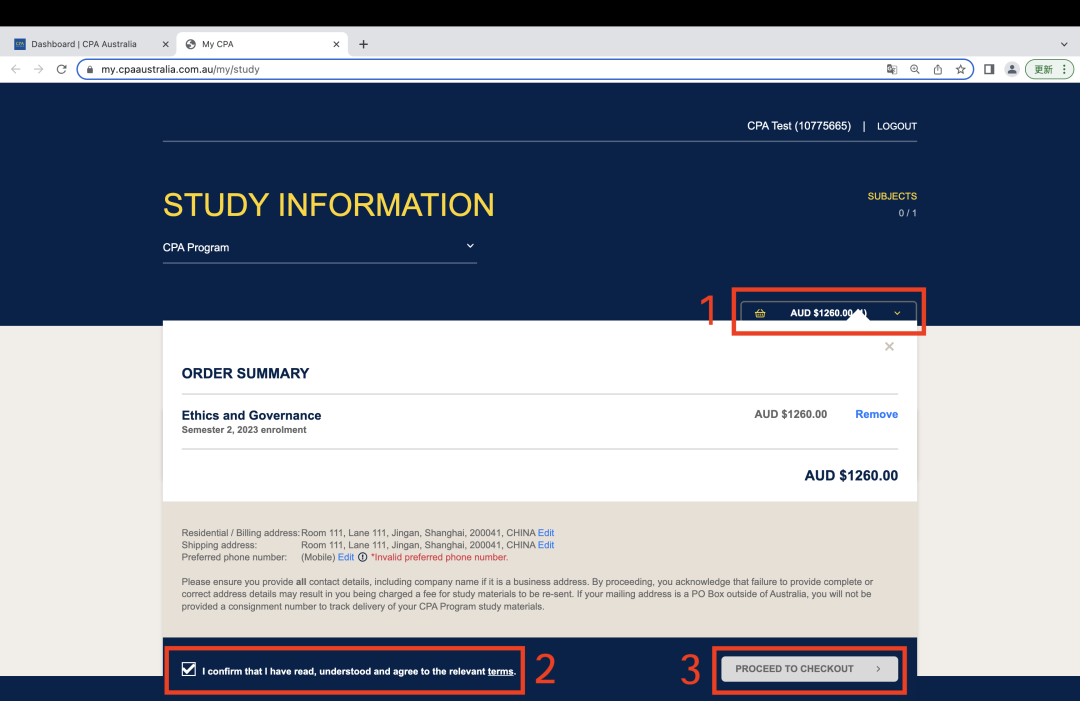Image resolution: width=1080 pixels, height=701 pixels.
Task: Click the address bar URL field
Action: 480,69
